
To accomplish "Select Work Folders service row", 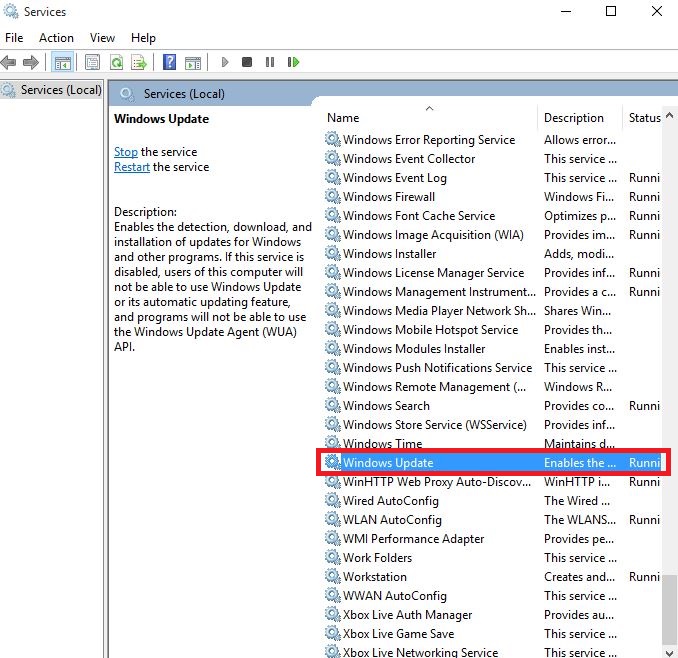I will click(493, 558).
